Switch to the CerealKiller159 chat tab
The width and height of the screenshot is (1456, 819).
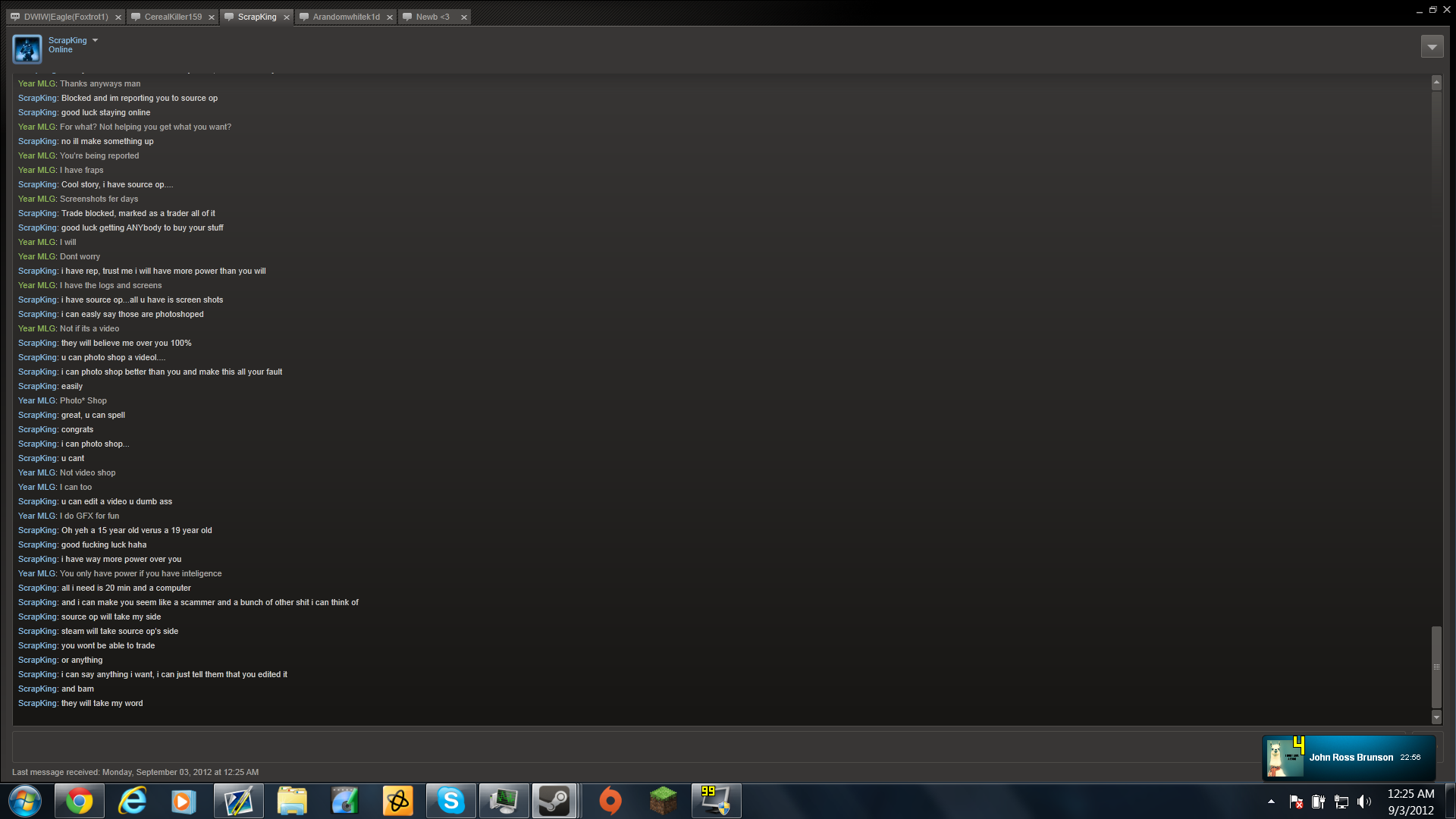pos(173,17)
